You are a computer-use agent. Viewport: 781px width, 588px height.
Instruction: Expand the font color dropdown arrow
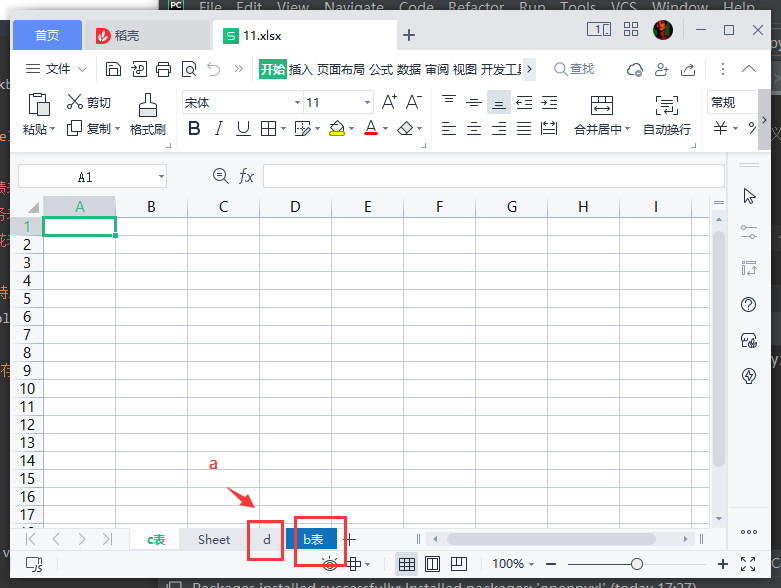(x=386, y=129)
